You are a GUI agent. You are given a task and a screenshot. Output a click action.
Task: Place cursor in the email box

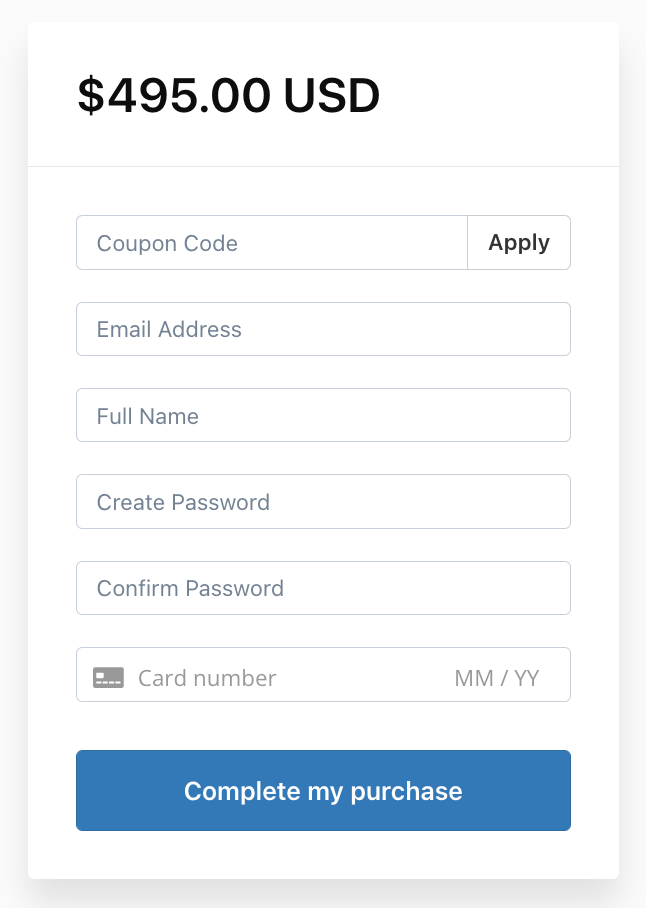coord(323,330)
